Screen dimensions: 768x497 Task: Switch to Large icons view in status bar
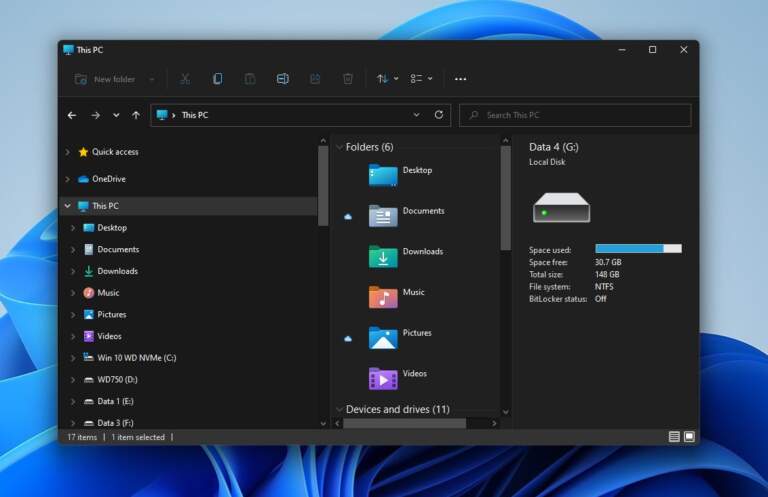pos(689,436)
